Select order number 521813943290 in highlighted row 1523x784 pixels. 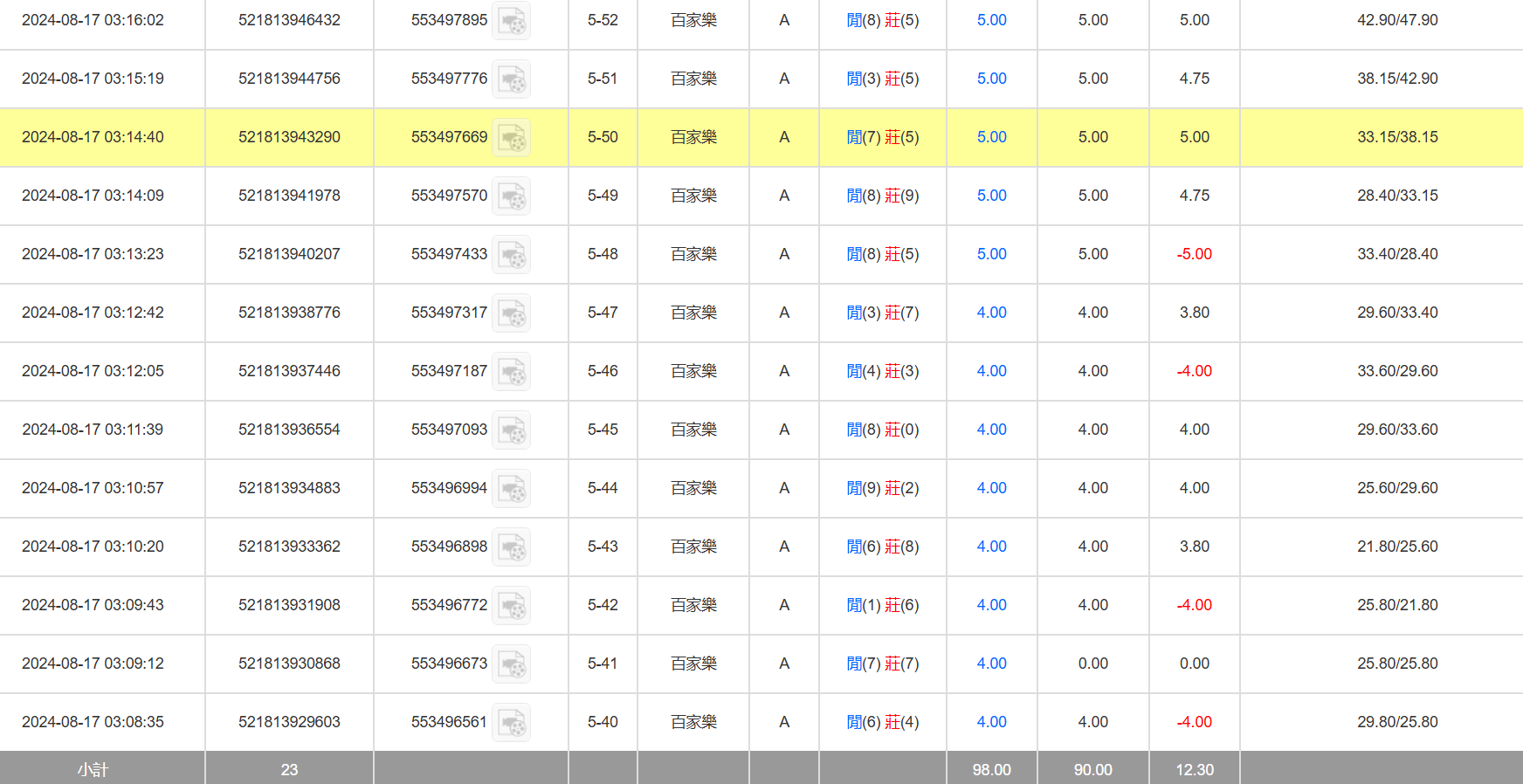click(x=289, y=137)
